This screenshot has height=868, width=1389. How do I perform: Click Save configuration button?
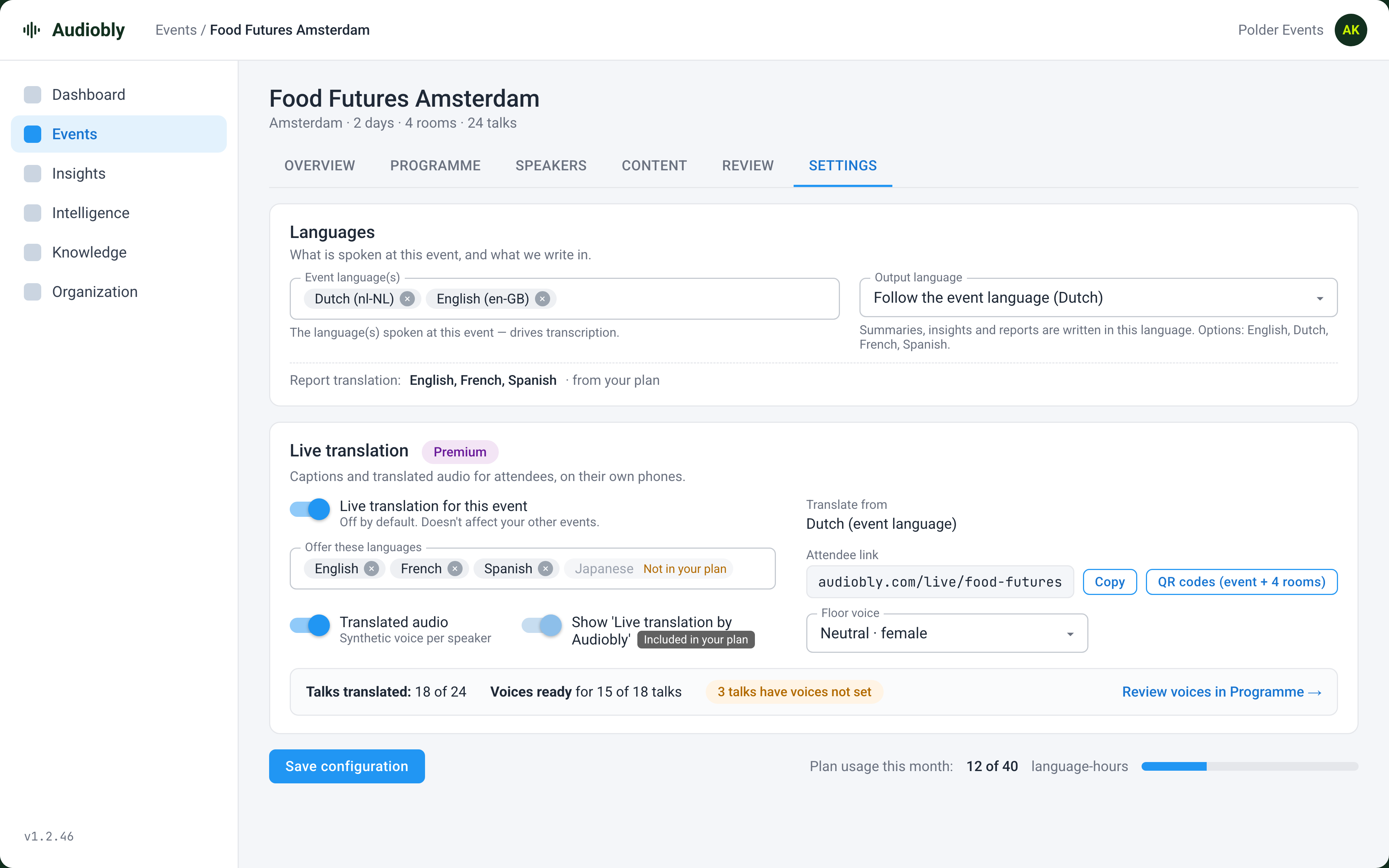pos(347,766)
